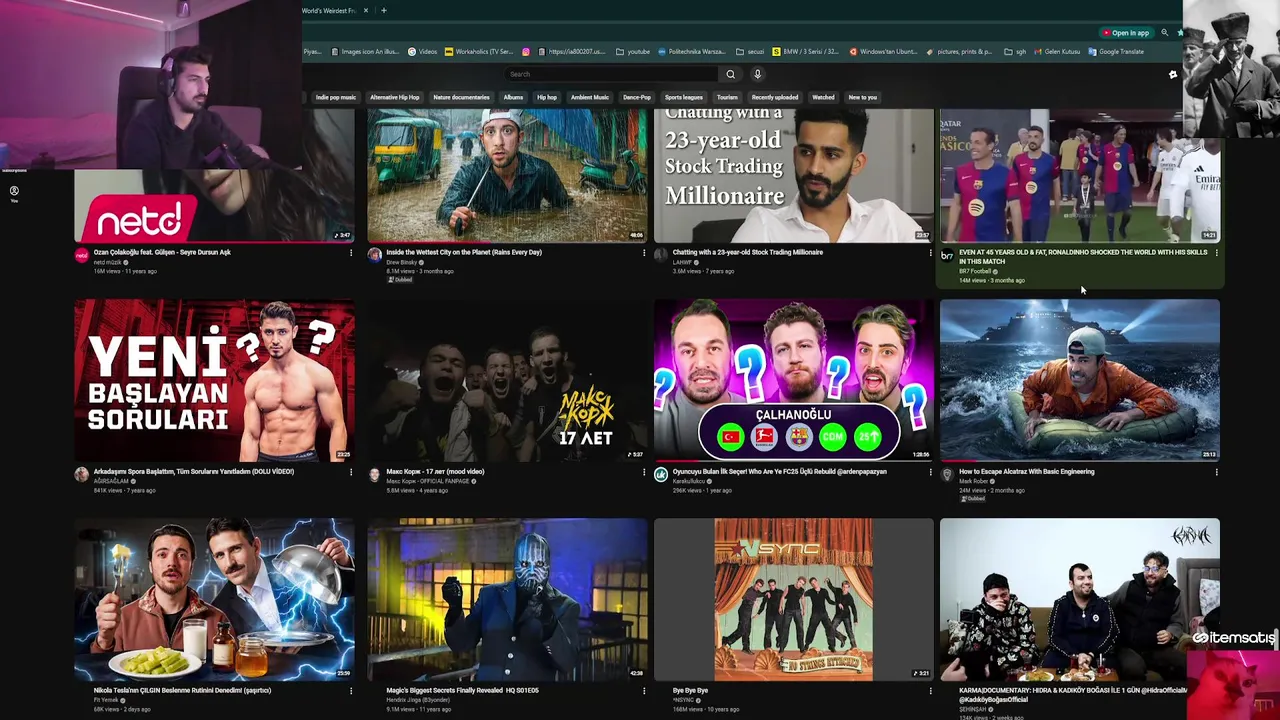Close the World's Weirdest browser tab
Image resolution: width=1280 pixels, height=720 pixels.
pyautogui.click(x=366, y=10)
